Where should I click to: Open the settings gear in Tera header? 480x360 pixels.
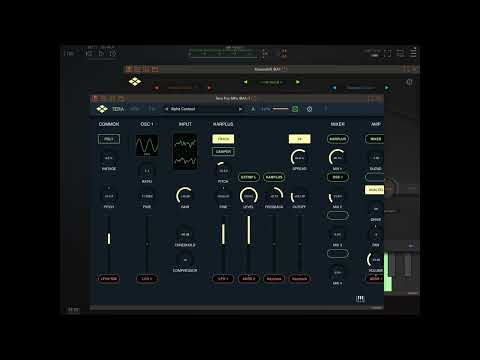point(309,109)
